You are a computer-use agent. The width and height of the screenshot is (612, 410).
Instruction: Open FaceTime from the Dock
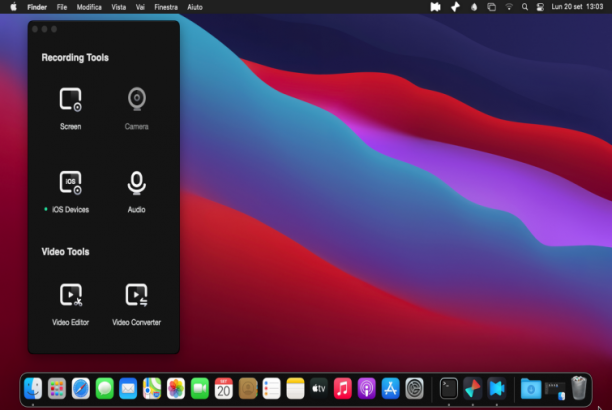pyautogui.click(x=200, y=388)
